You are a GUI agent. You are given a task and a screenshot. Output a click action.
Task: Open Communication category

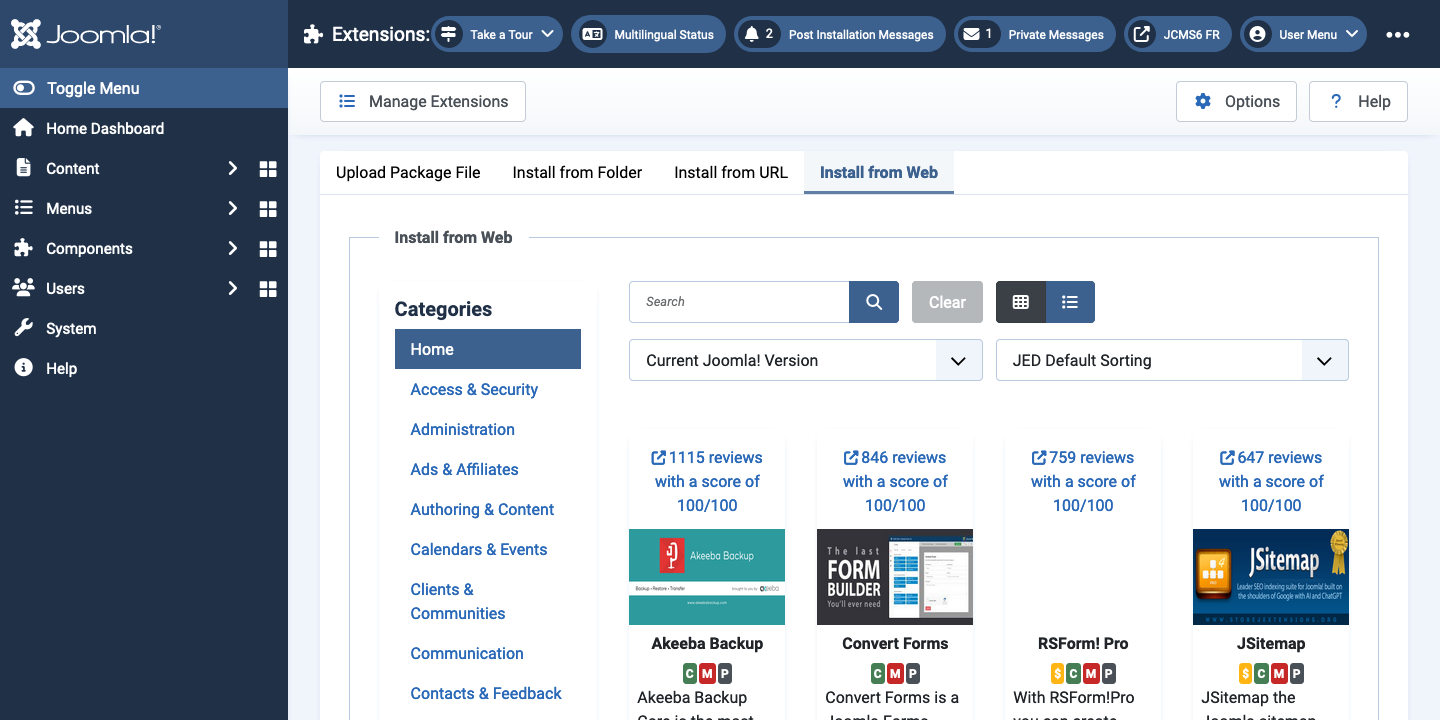coord(467,653)
